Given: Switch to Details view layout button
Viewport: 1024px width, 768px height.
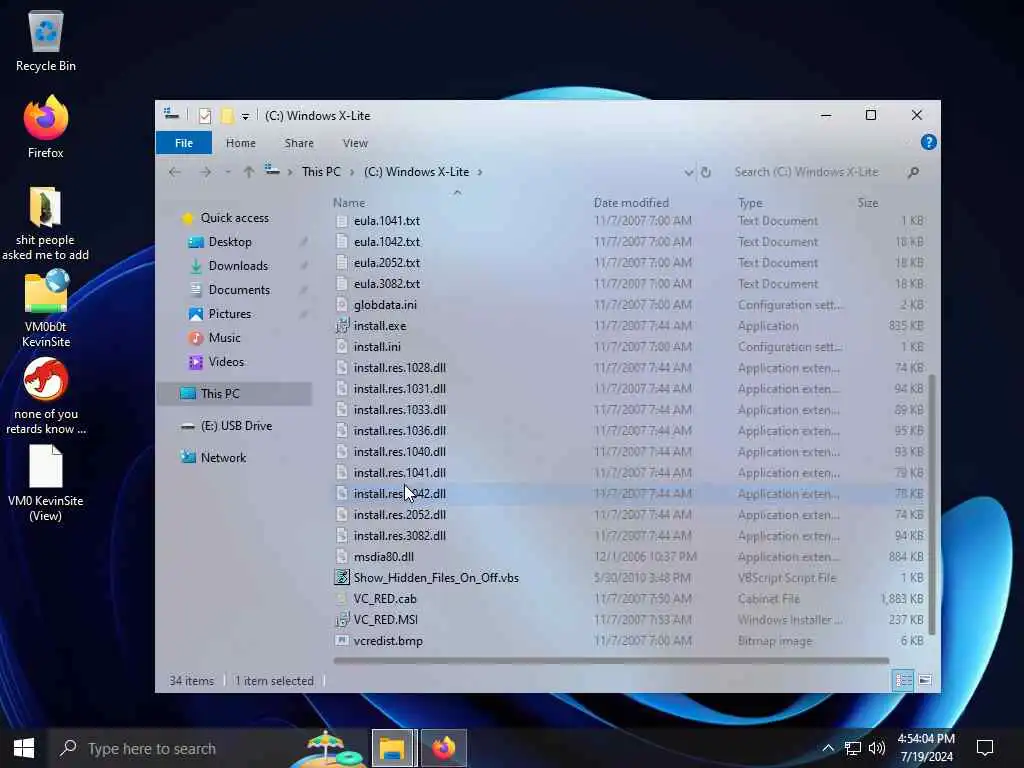Looking at the screenshot, I should pos(904,680).
